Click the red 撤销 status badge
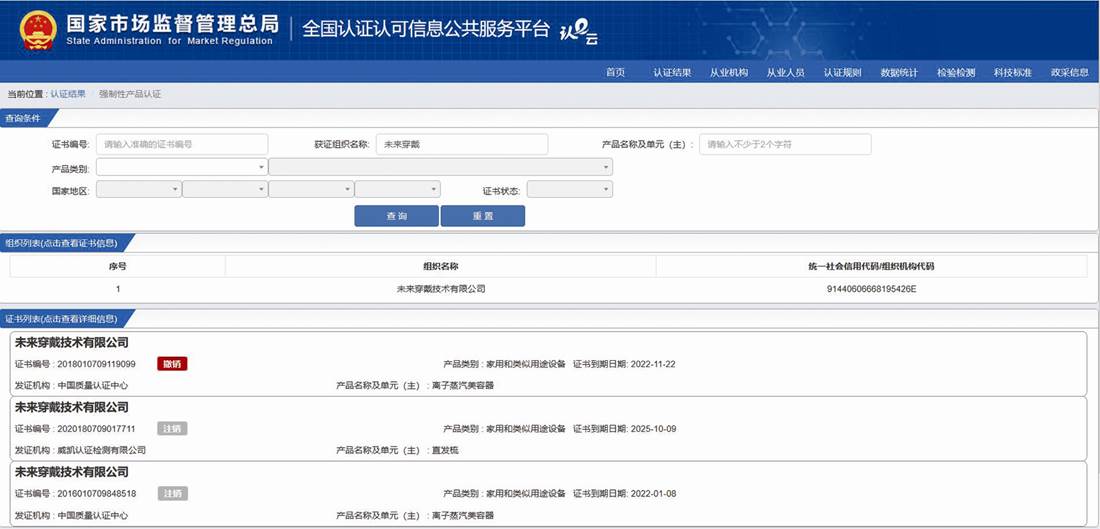The image size is (1100, 529). click(173, 363)
